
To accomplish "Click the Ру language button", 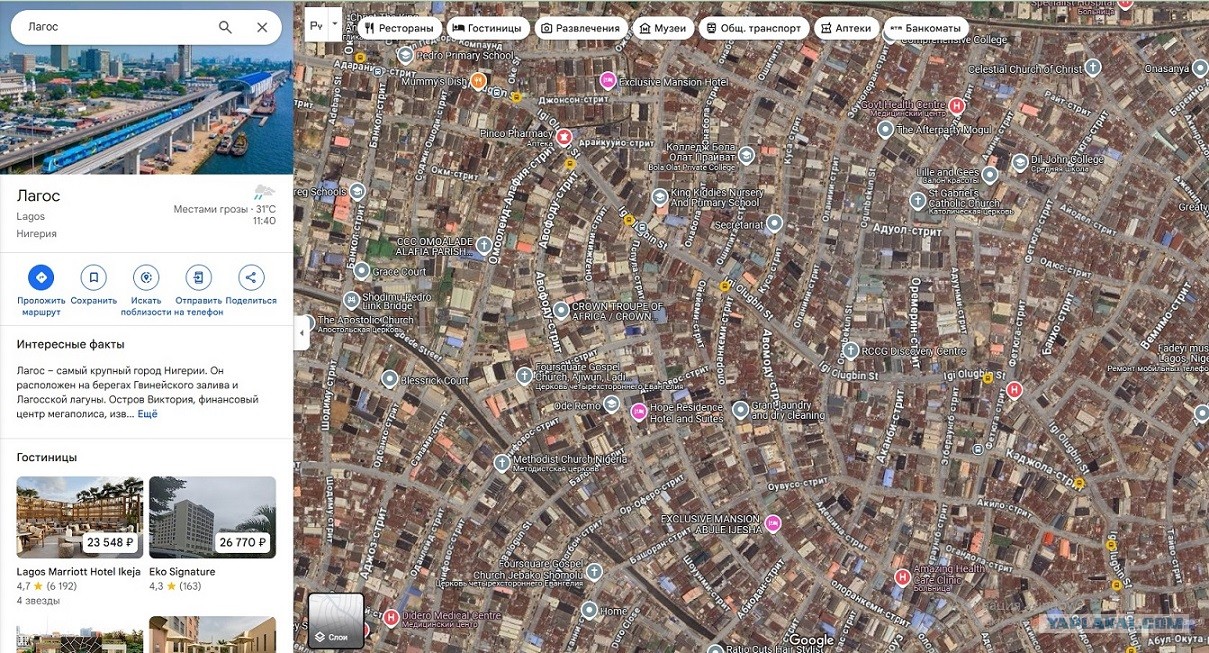I will pyautogui.click(x=316, y=25).
